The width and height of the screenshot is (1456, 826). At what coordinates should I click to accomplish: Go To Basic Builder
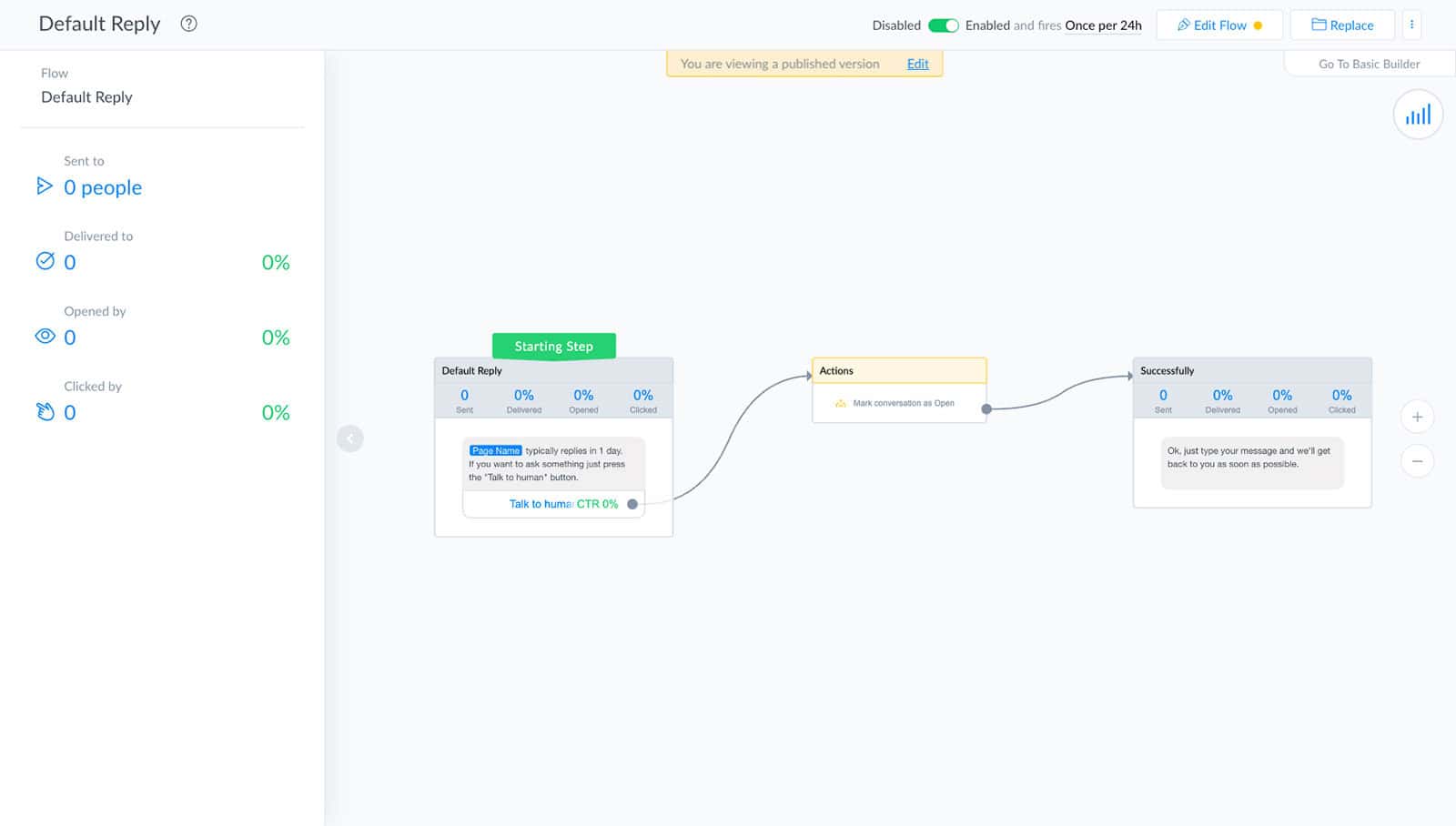pos(1369,64)
